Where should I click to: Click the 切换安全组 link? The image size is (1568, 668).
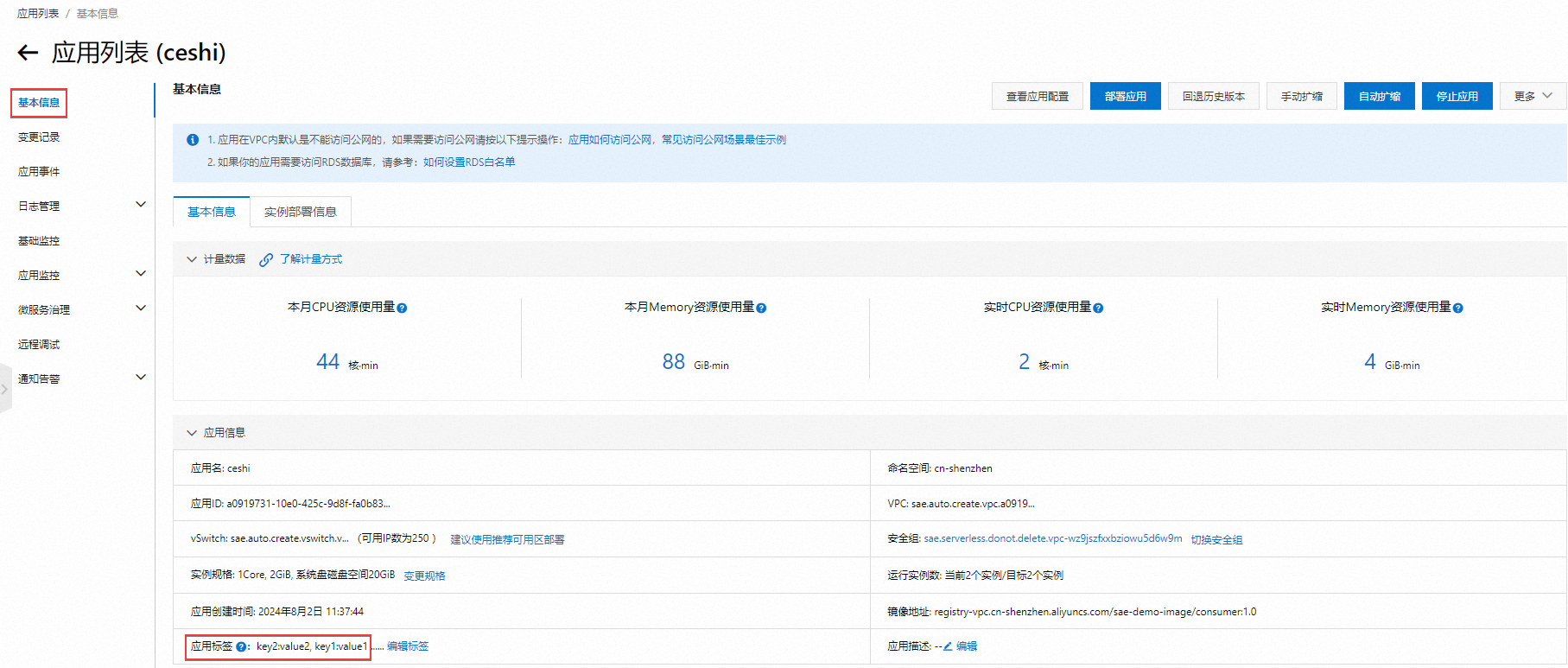pyautogui.click(x=1216, y=539)
